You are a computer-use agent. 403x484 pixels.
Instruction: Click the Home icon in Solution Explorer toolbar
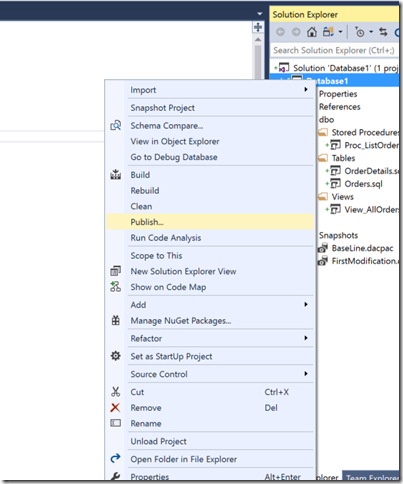(x=312, y=32)
